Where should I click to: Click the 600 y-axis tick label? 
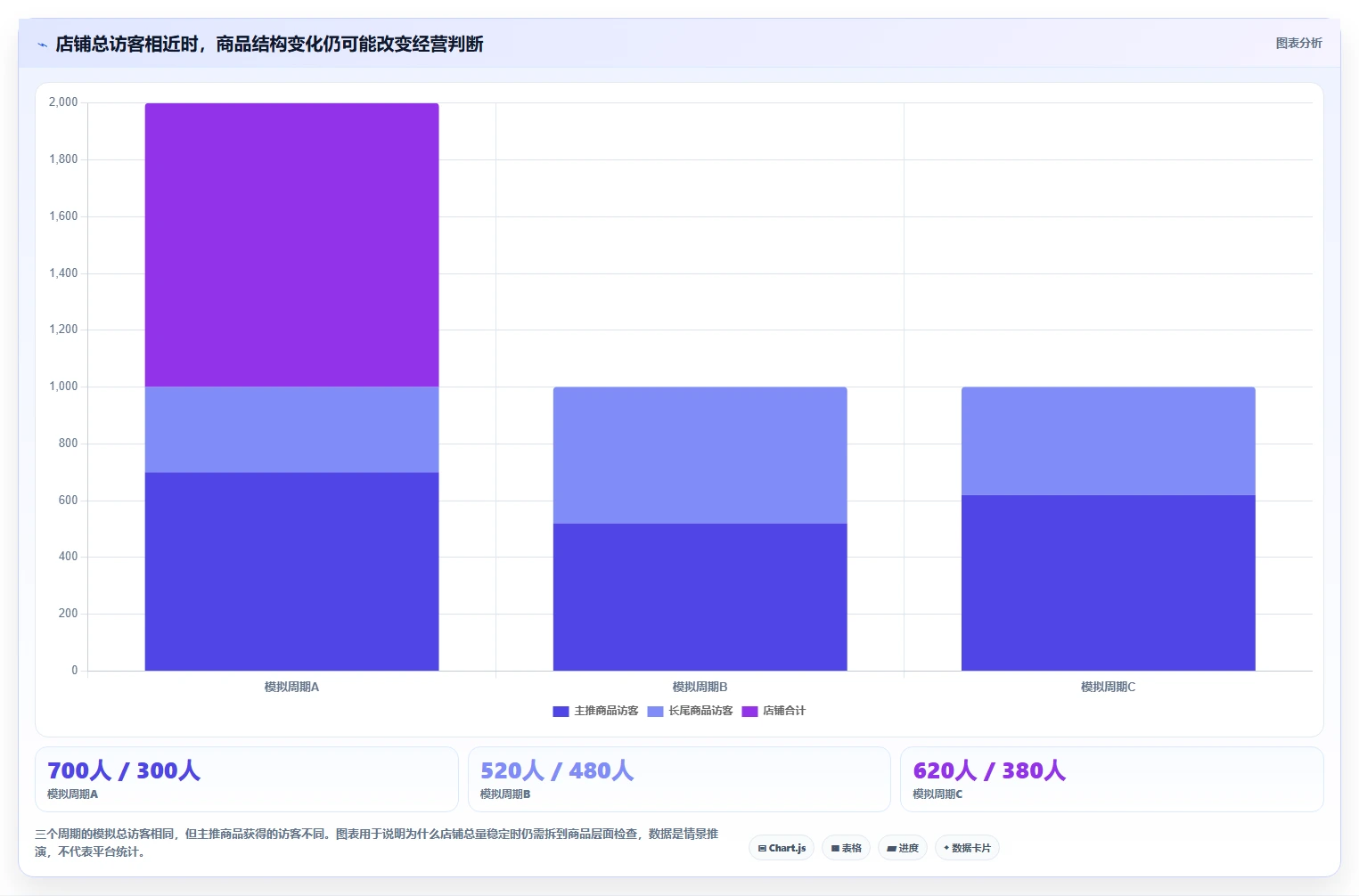68,501
